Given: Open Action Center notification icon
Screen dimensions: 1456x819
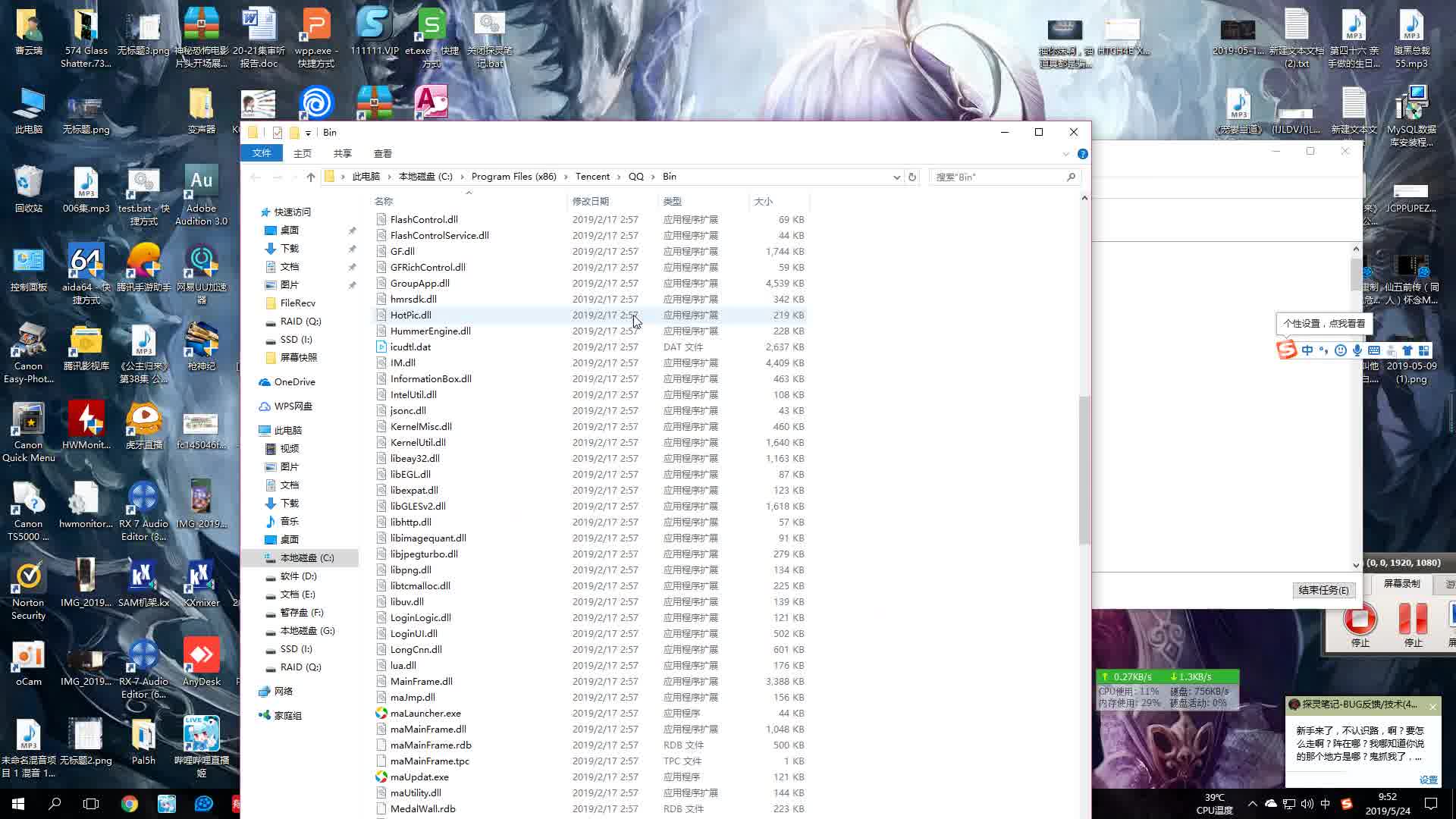Looking at the screenshot, I should 1431,804.
